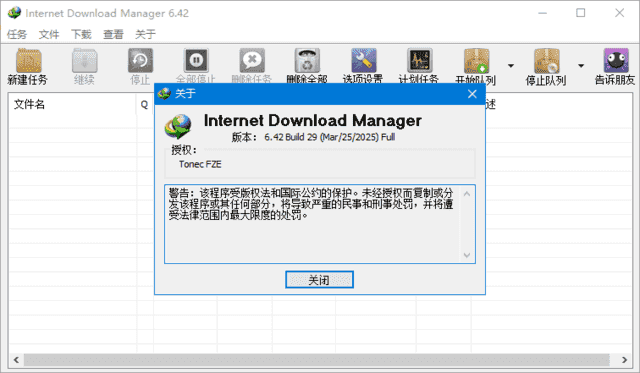Click the small icon in the 关于 dialog title bar
This screenshot has width=640, height=373.
(x=164, y=93)
